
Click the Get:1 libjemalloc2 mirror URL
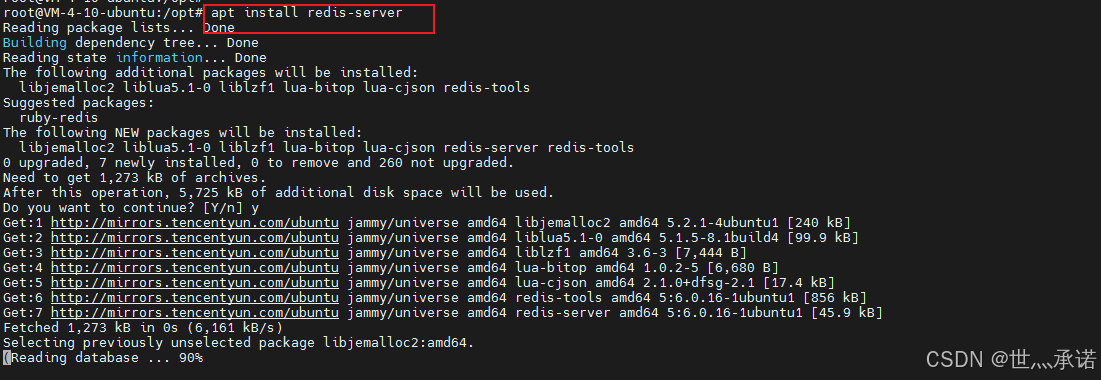[195, 223]
